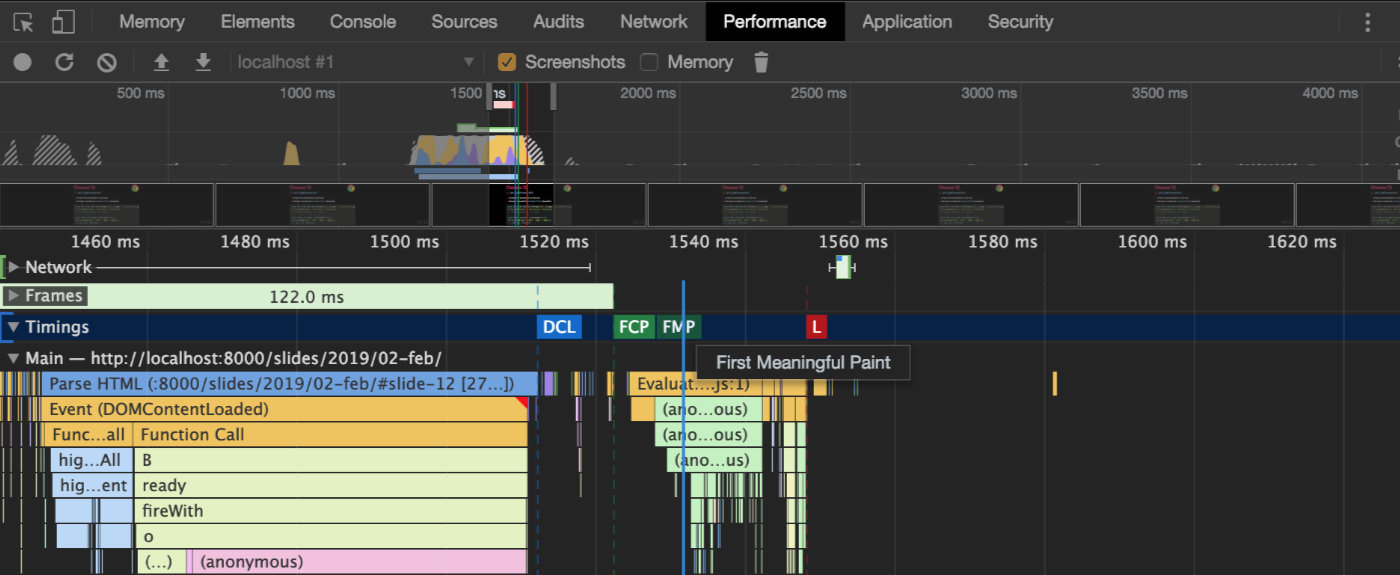This screenshot has height=575, width=1400.
Task: Open the localhost #1 recording dropdown
Action: click(355, 62)
